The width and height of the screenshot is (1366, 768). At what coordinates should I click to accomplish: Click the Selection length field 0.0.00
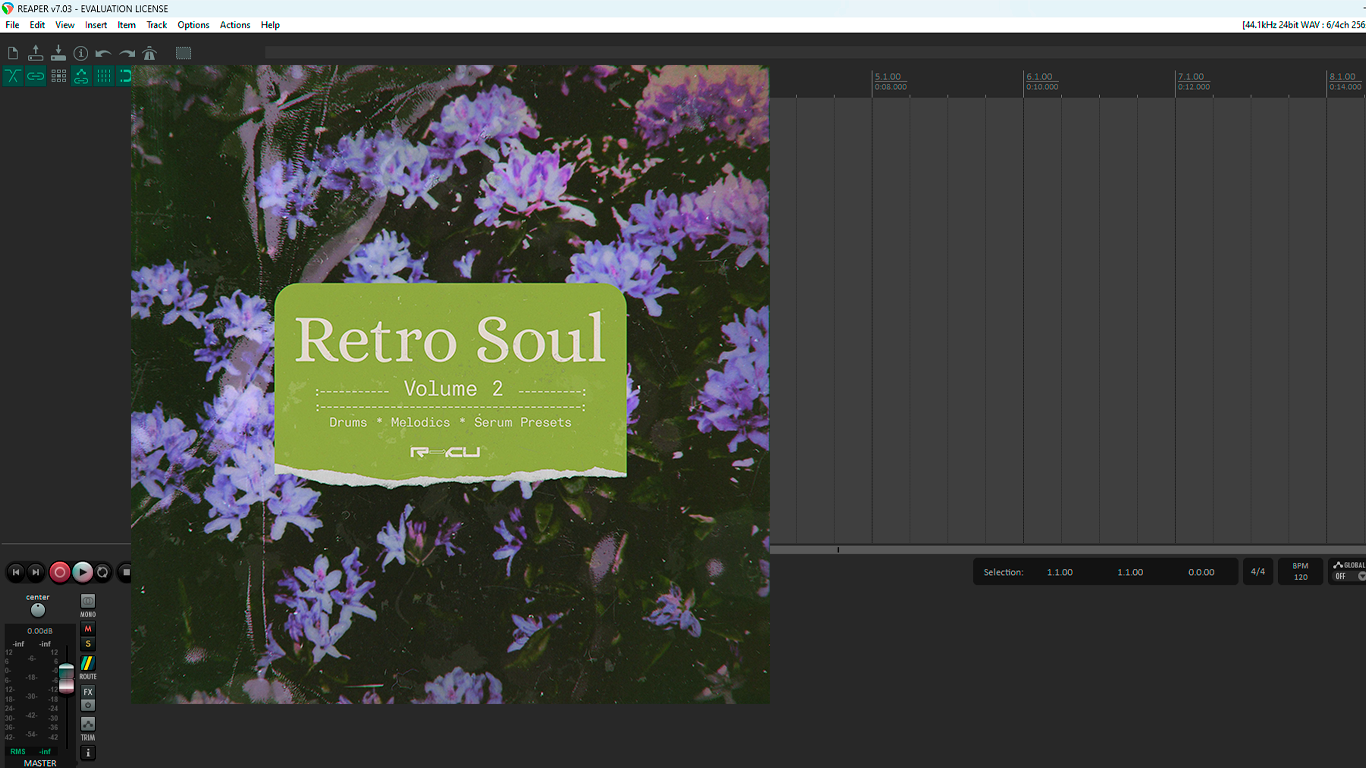click(x=1201, y=572)
